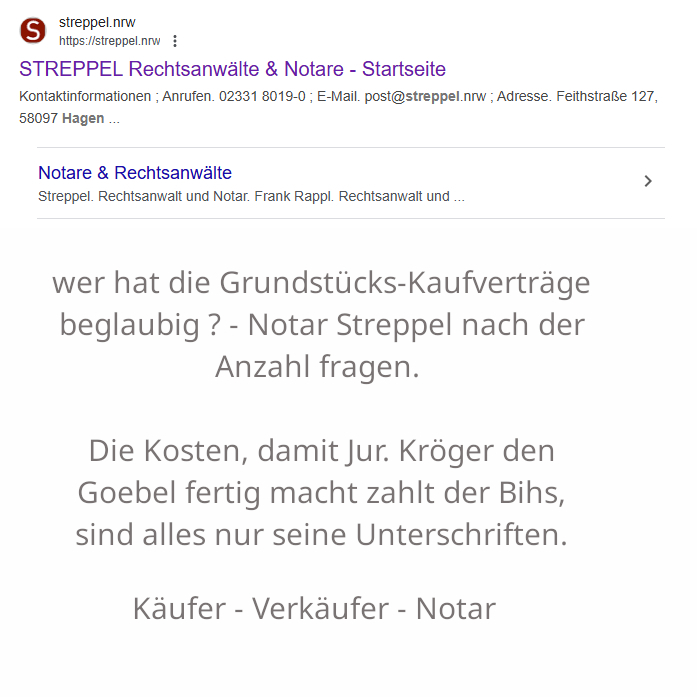This screenshot has width=697, height=697.
Task: Open the three-dot result options menu
Action: 175,41
